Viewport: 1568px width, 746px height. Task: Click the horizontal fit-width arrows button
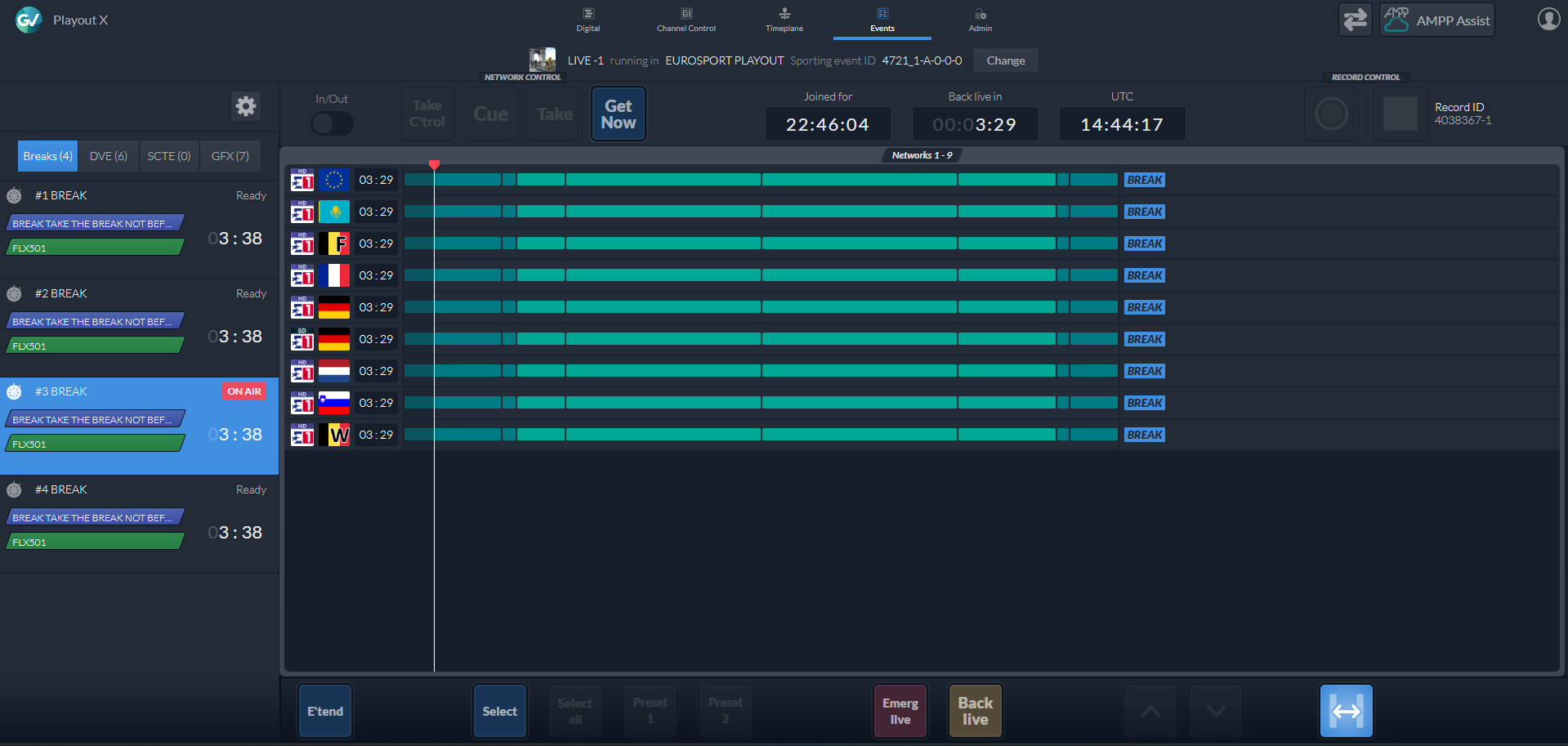[x=1347, y=711]
